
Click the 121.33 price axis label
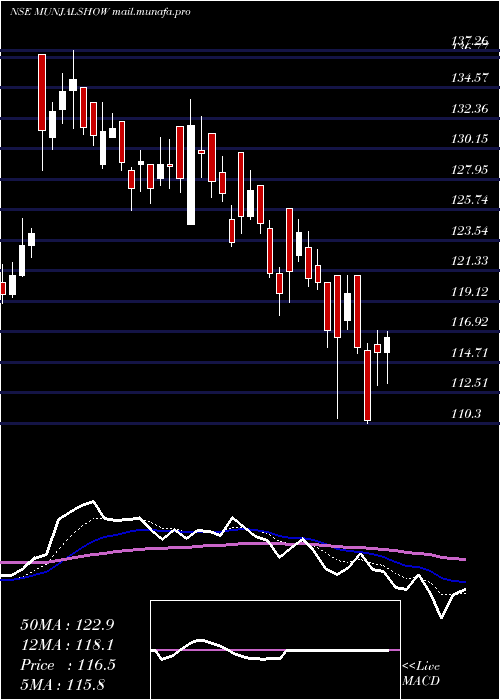469,261
